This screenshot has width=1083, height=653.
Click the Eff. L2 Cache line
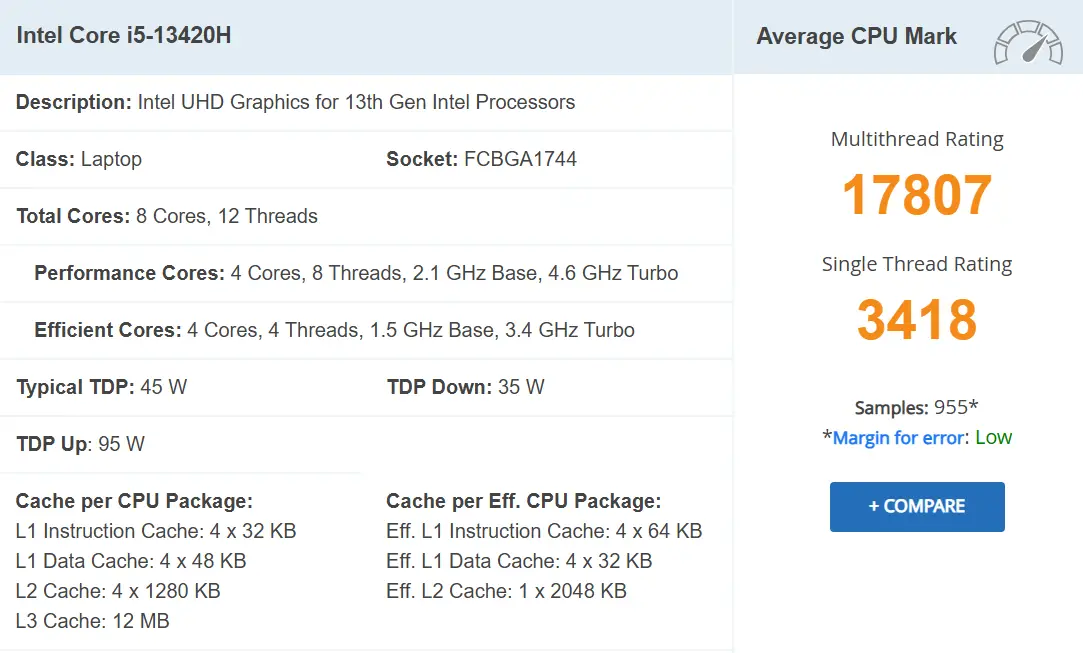pyautogui.click(x=506, y=591)
